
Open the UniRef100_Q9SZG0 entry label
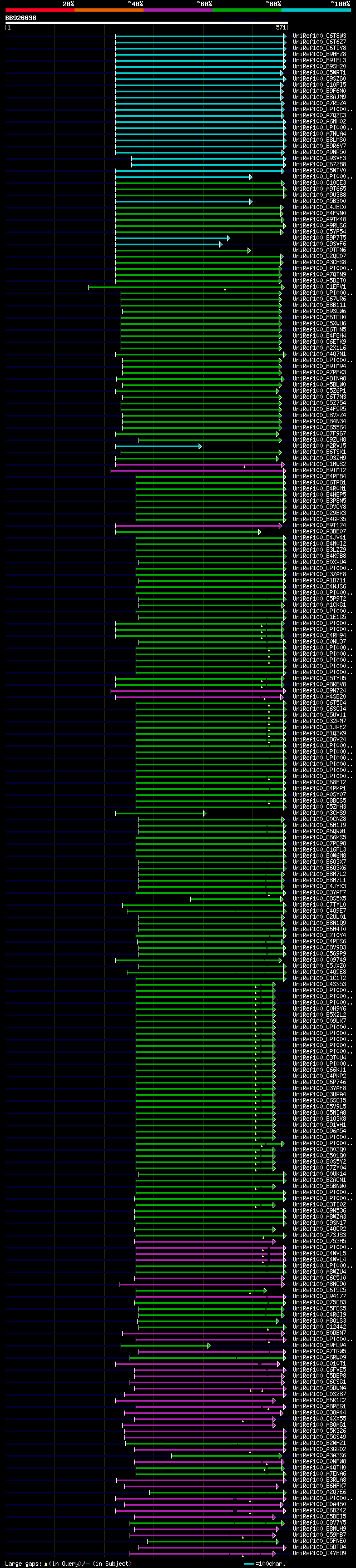319,78
